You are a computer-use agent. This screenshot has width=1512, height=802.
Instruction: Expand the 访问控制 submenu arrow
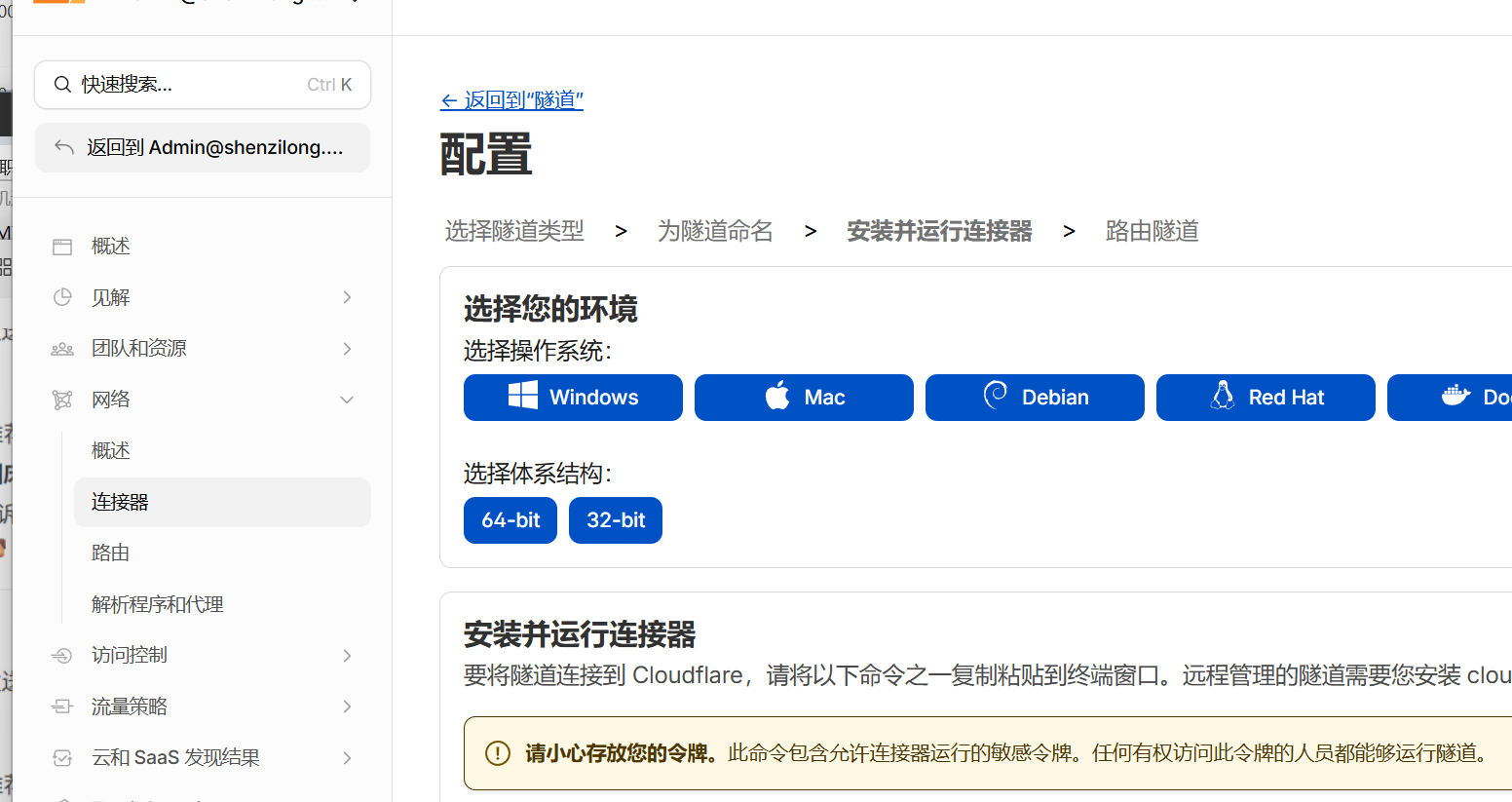[x=347, y=656]
